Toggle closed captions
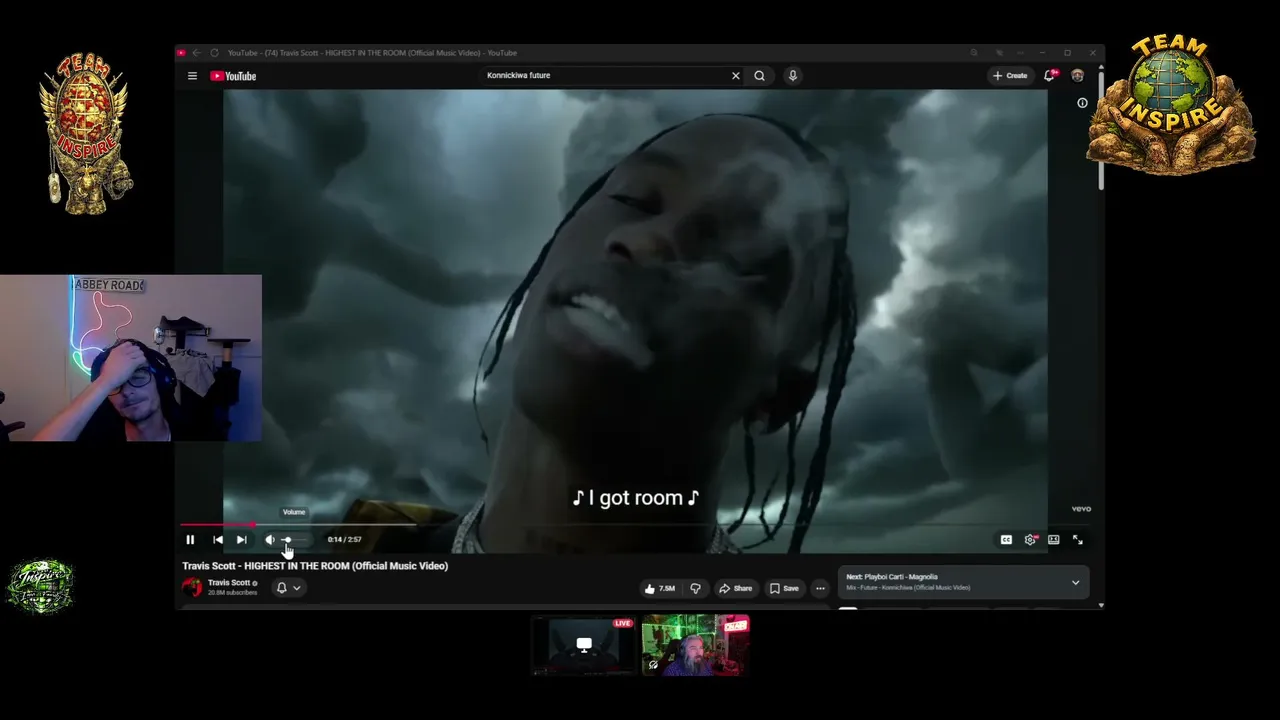Screen dimensions: 1280x720 click(x=1006, y=540)
